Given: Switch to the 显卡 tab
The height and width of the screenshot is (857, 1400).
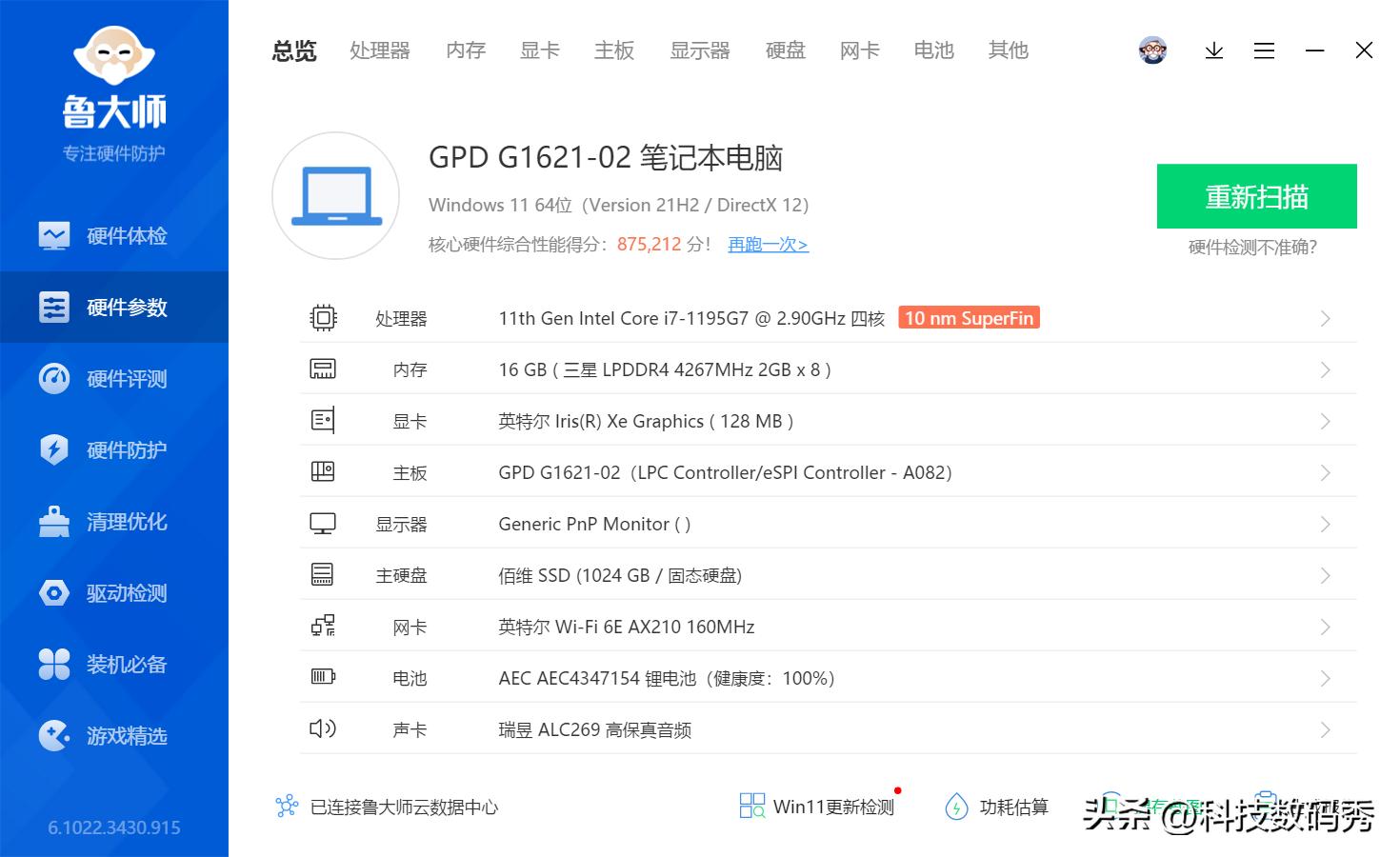Looking at the screenshot, I should [x=539, y=50].
